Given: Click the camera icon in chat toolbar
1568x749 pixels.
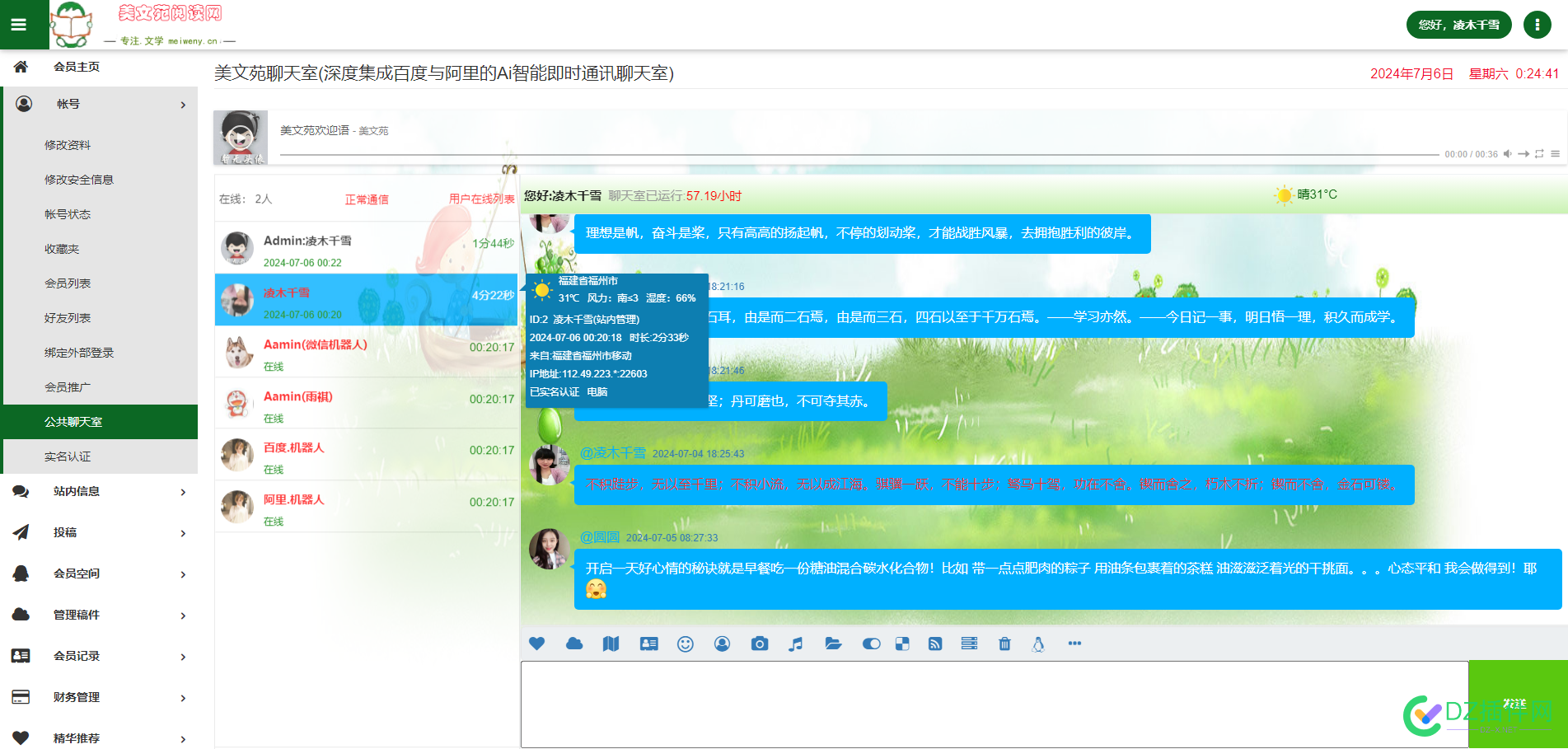Looking at the screenshot, I should coord(760,644).
